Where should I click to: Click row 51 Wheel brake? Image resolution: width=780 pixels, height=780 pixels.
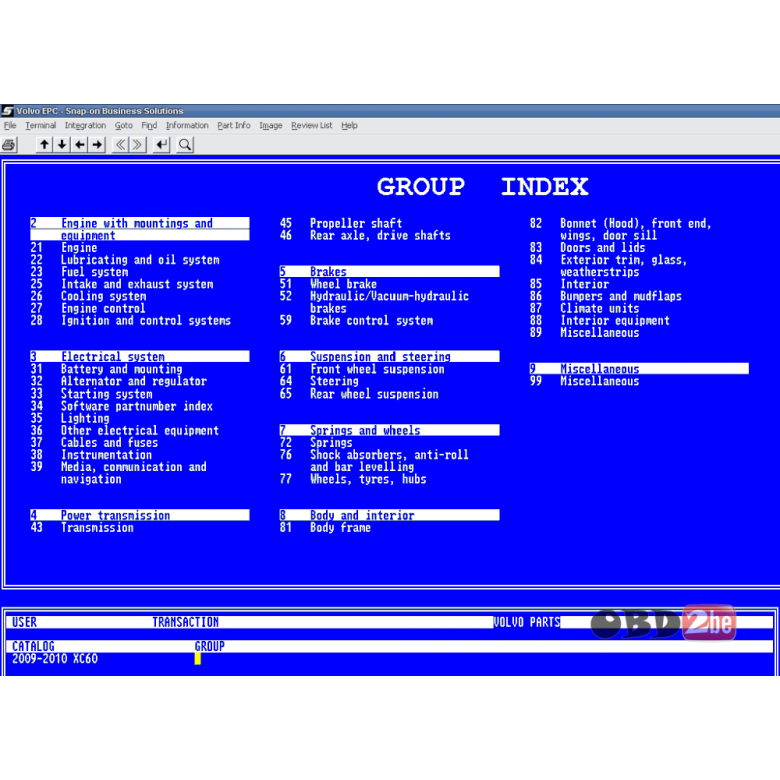point(328,284)
